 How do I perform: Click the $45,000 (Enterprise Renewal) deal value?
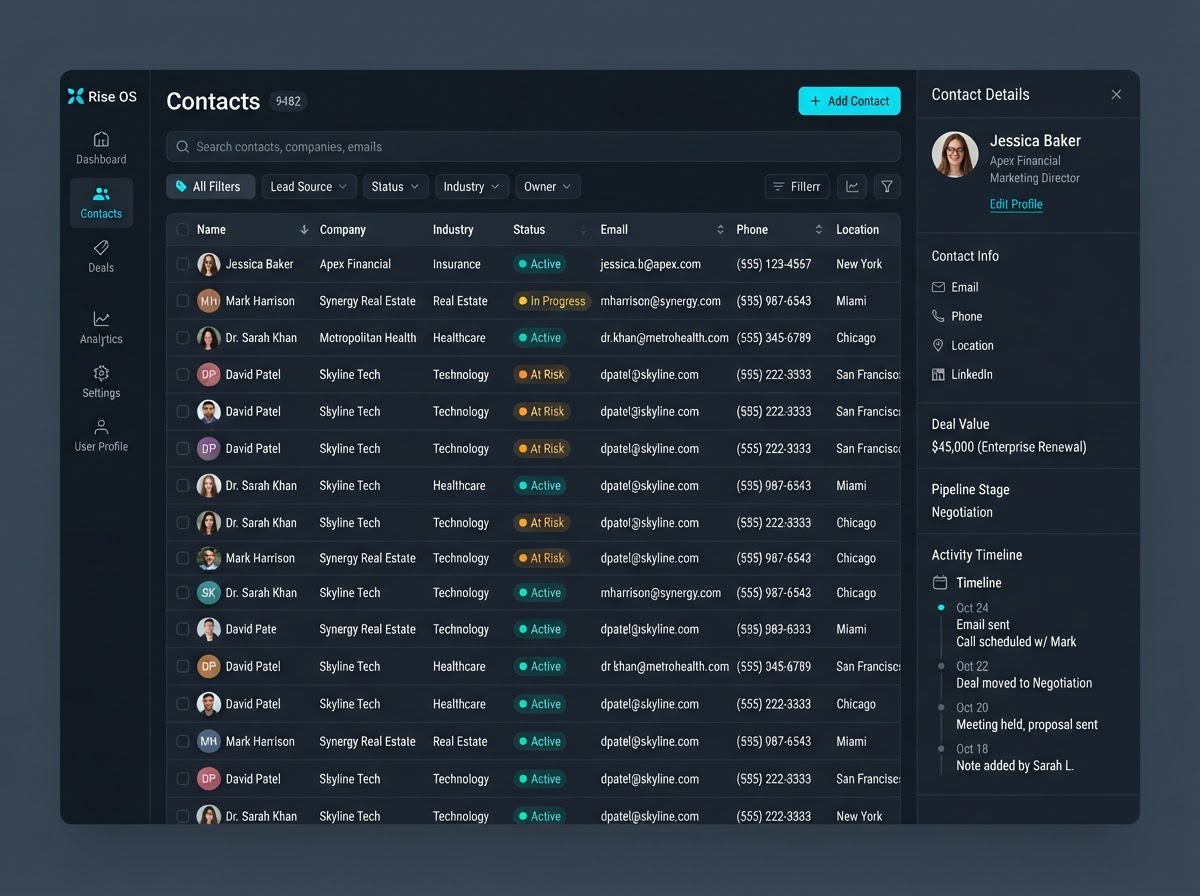(1009, 447)
